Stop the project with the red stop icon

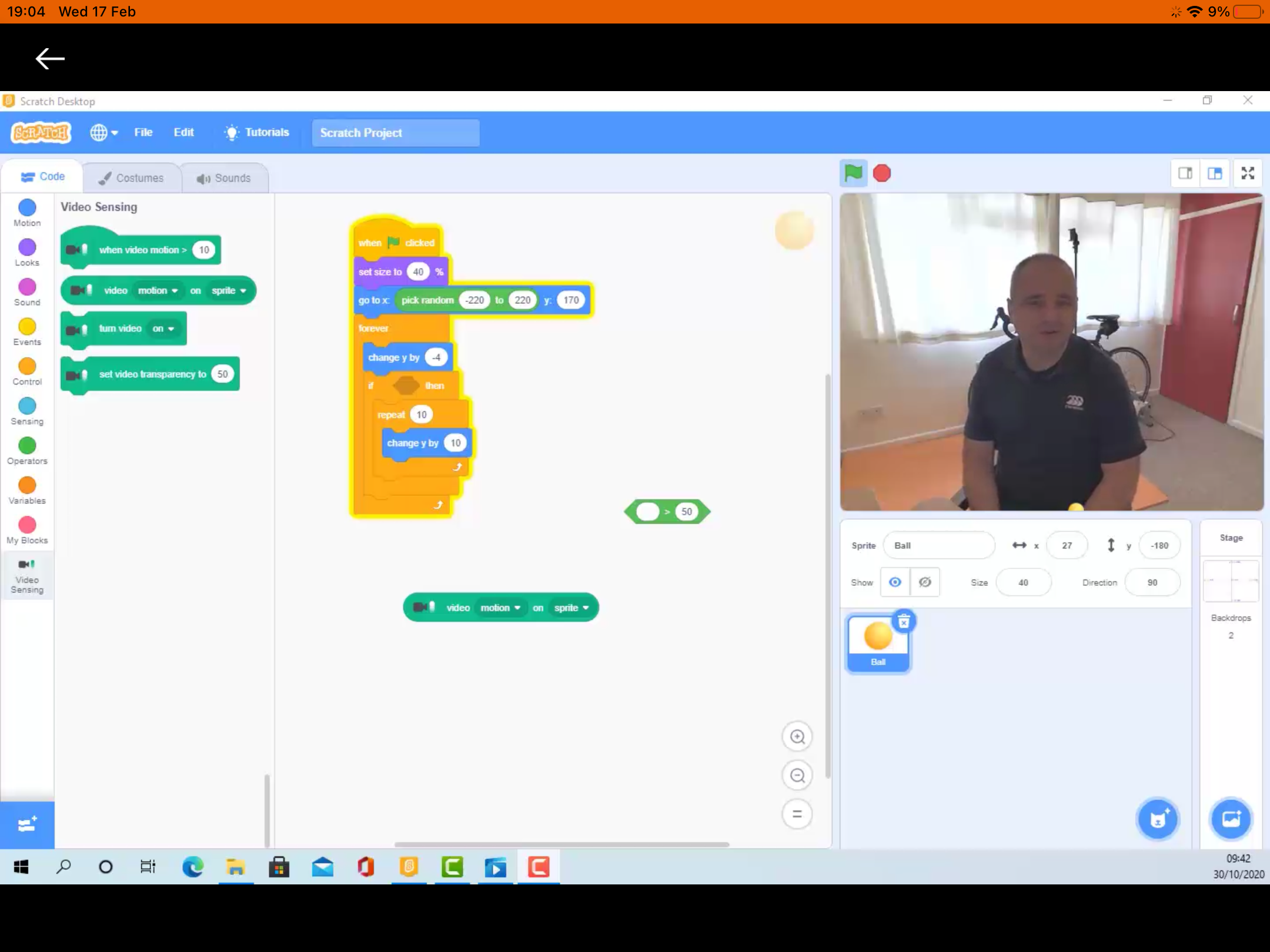click(882, 173)
